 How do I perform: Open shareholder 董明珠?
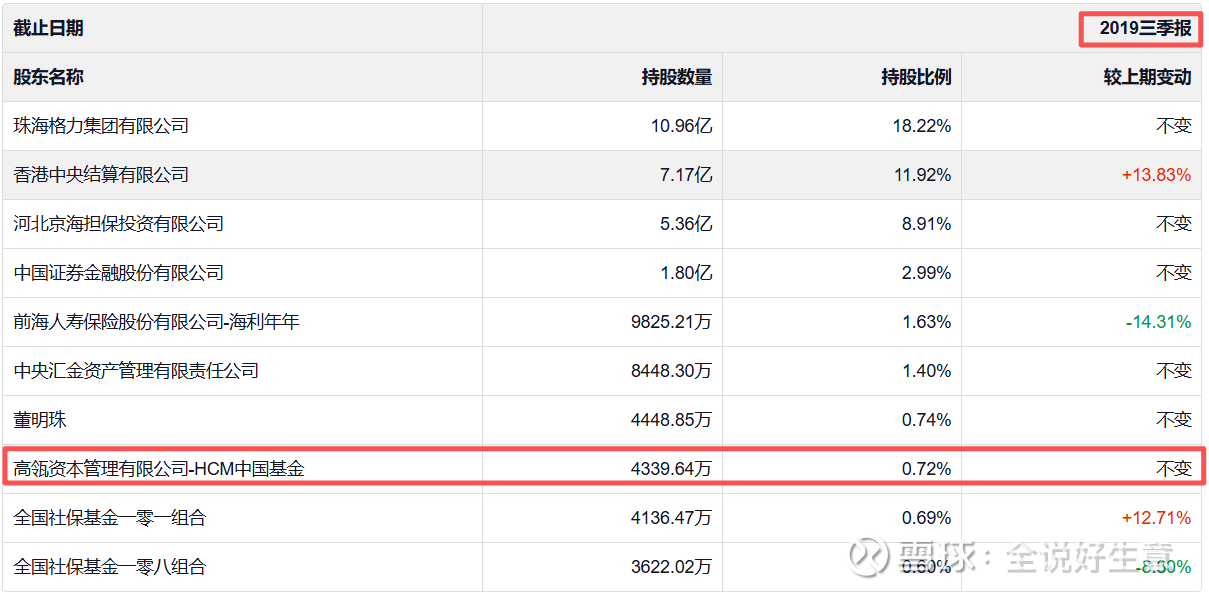point(40,420)
